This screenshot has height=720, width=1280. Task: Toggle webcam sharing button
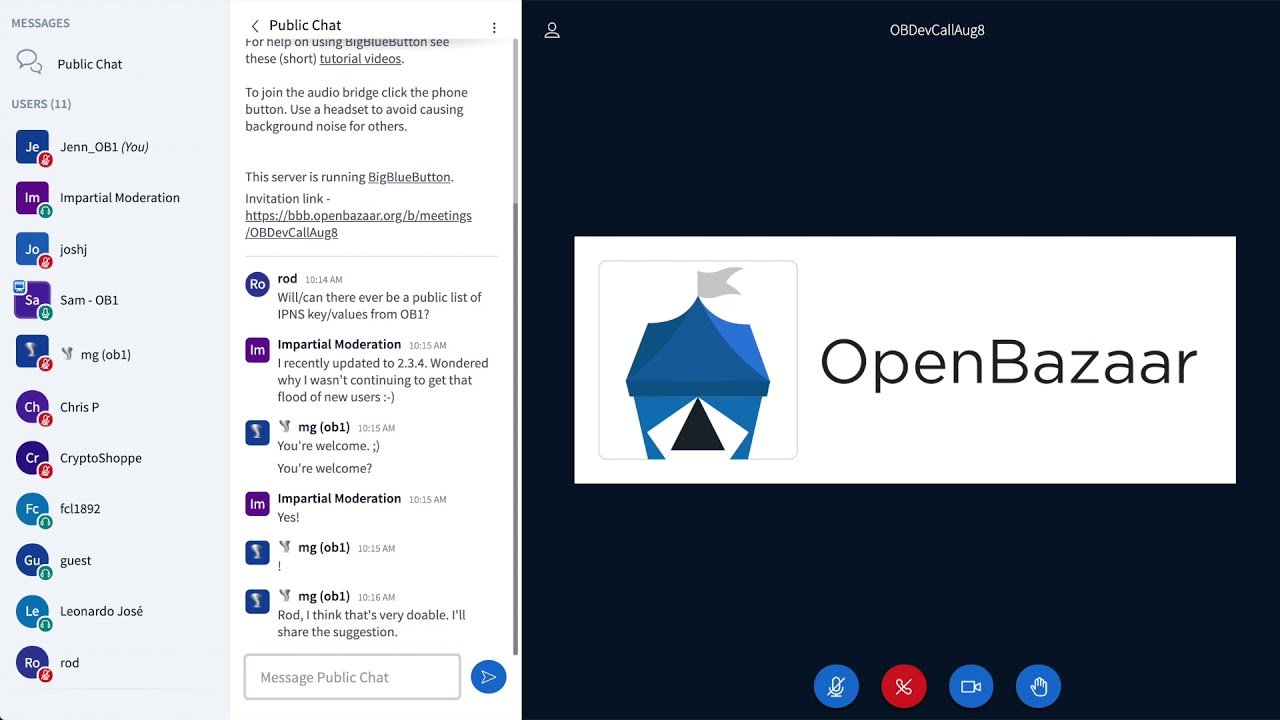coord(971,687)
